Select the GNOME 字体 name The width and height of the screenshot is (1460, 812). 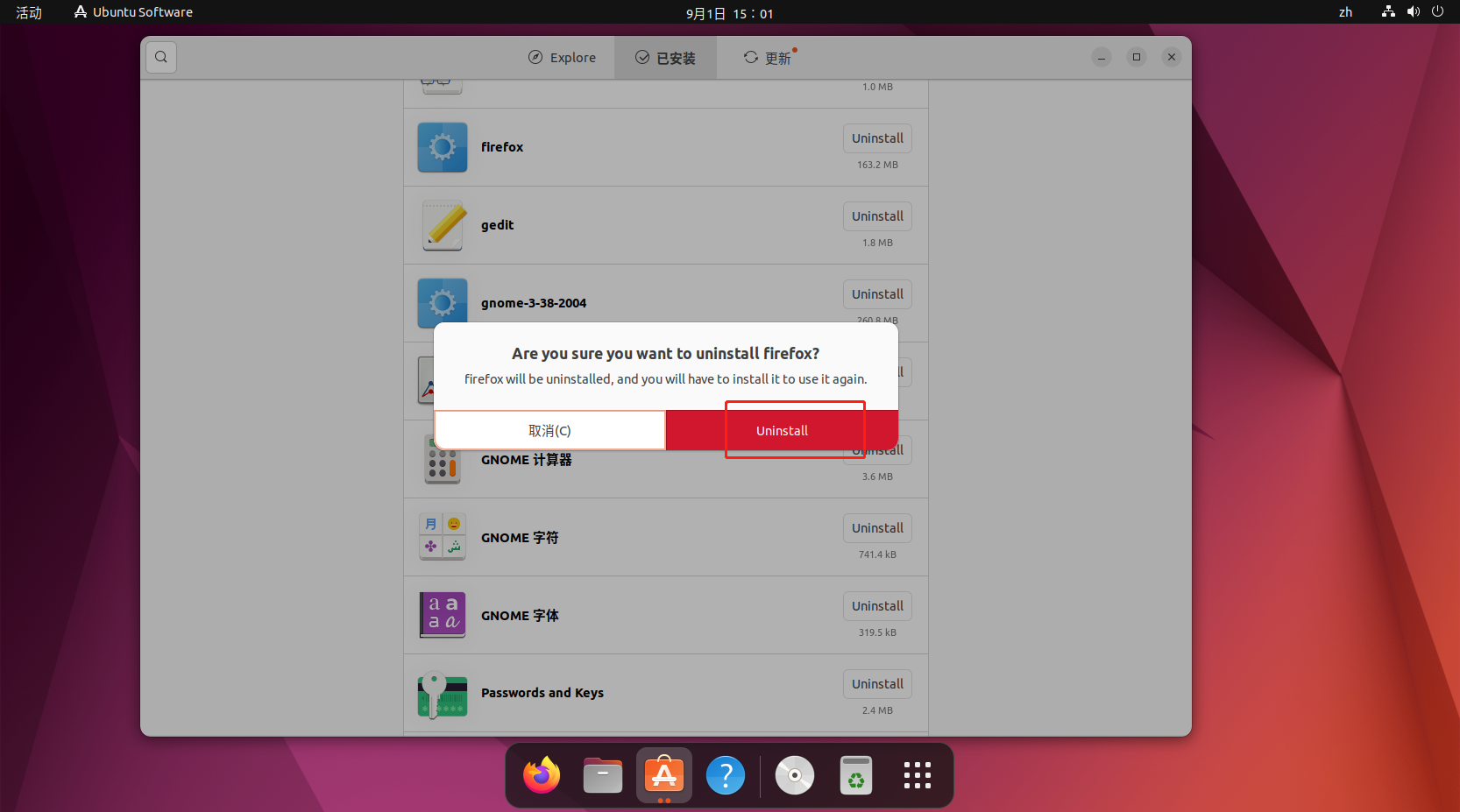(x=520, y=616)
